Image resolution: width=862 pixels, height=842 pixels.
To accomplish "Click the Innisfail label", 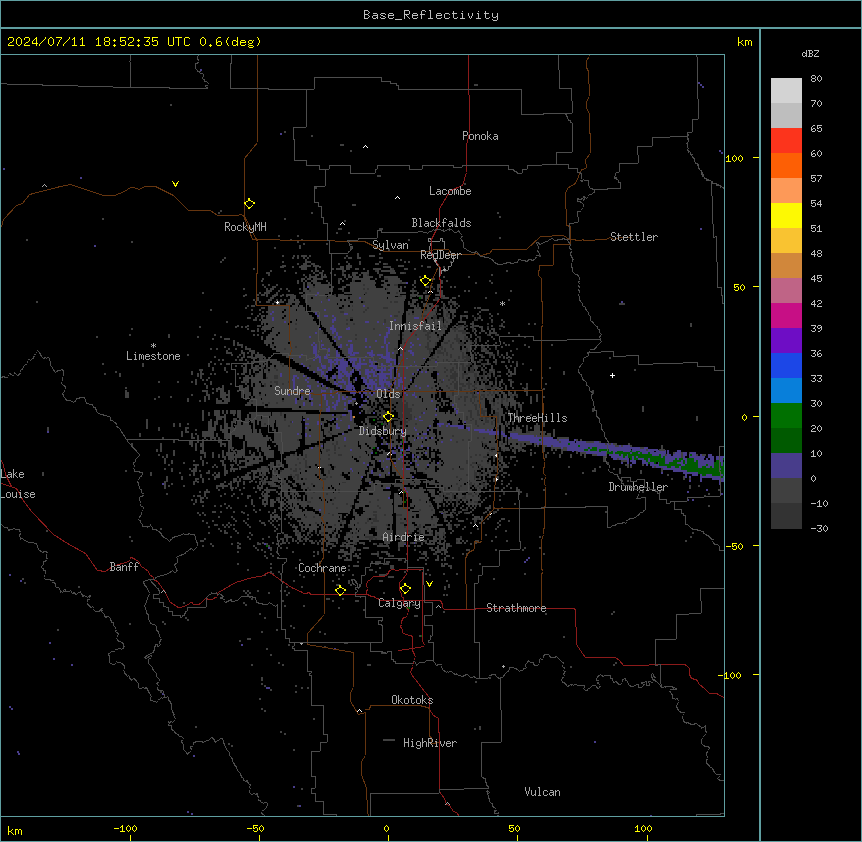I will tap(415, 326).
